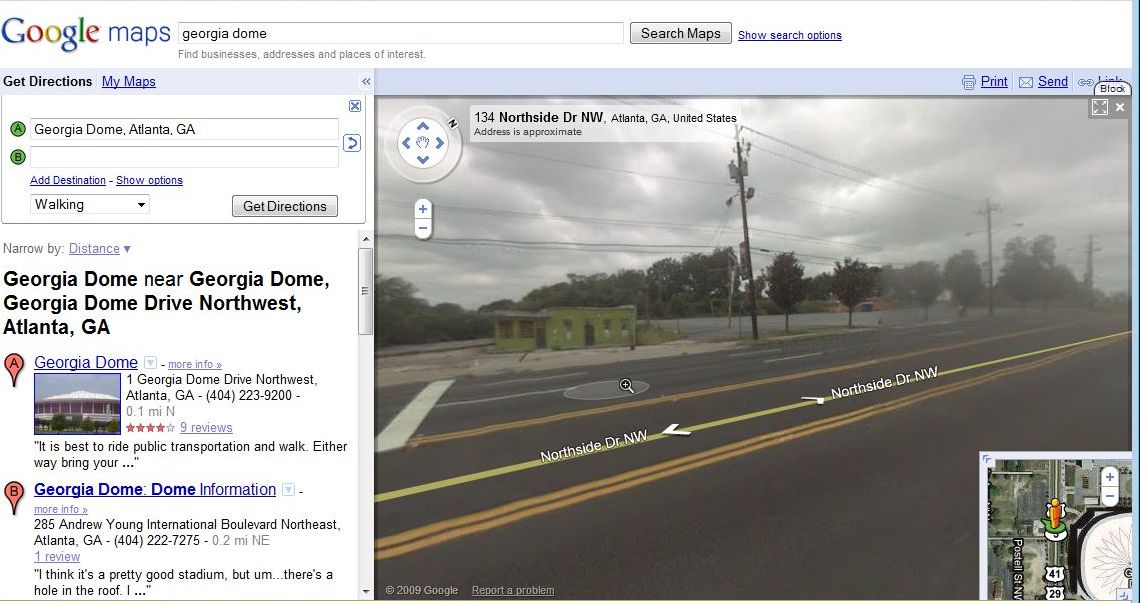Click the results list scrollbar thumb
The height and width of the screenshot is (603, 1140).
pyautogui.click(x=365, y=291)
